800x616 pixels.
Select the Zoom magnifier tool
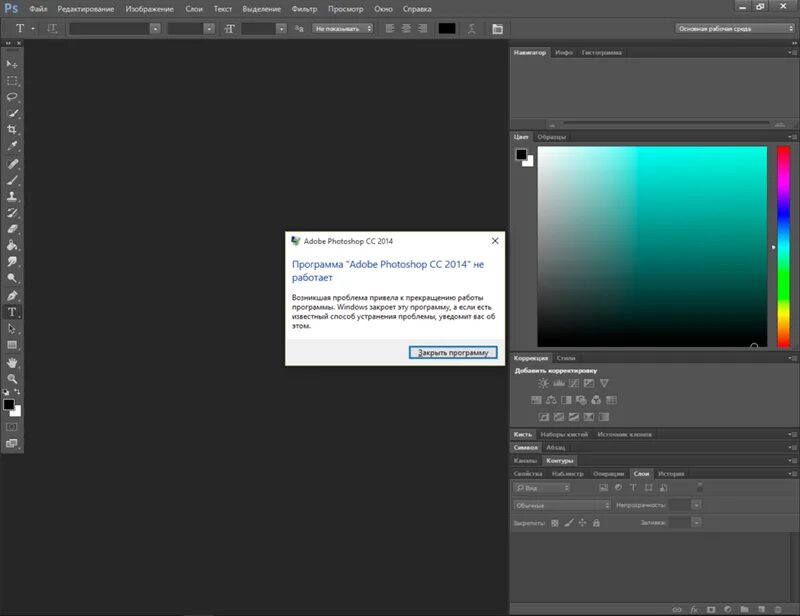(12, 379)
